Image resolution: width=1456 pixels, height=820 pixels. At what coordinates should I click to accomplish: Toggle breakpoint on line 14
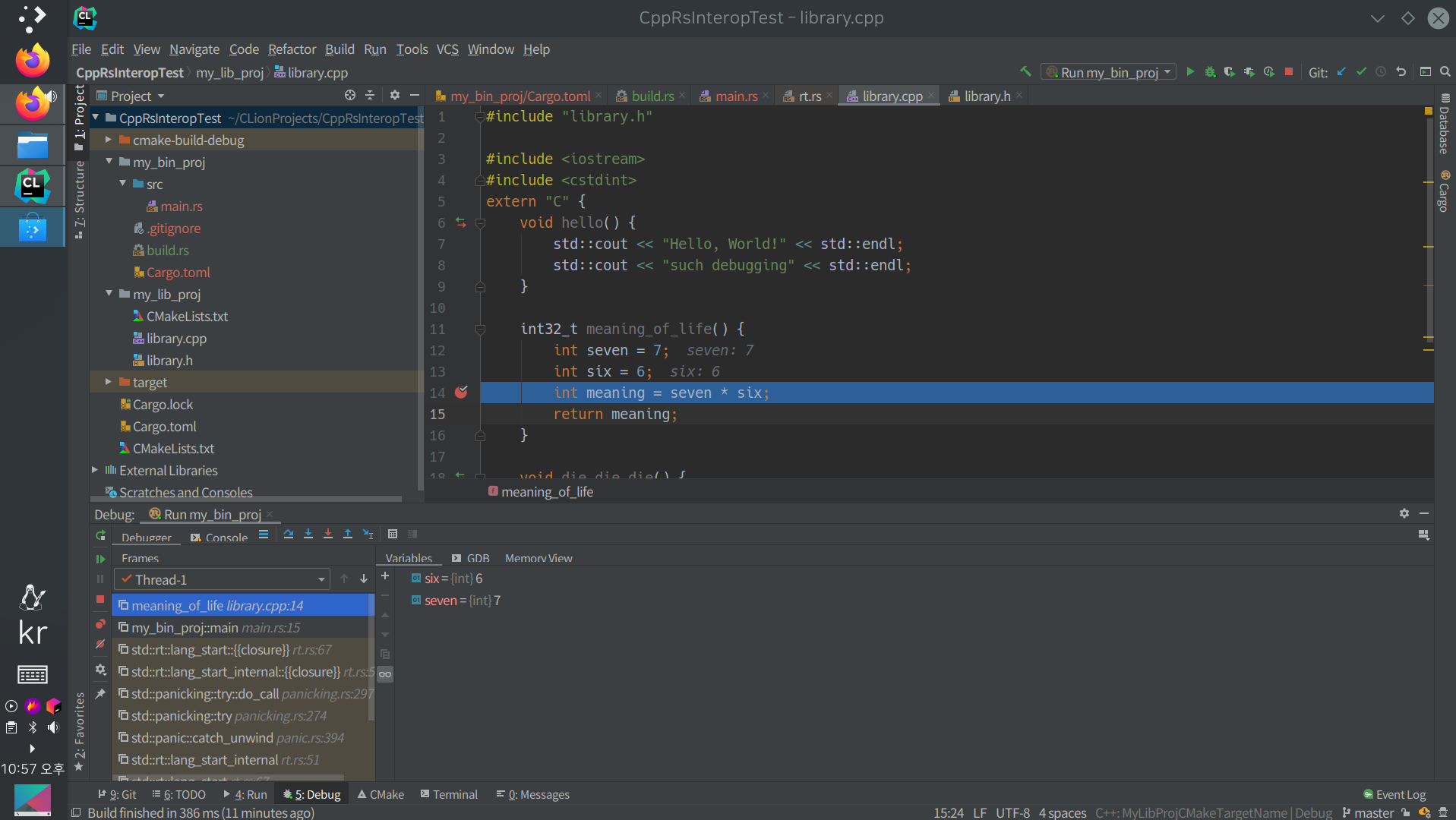pyautogui.click(x=461, y=393)
